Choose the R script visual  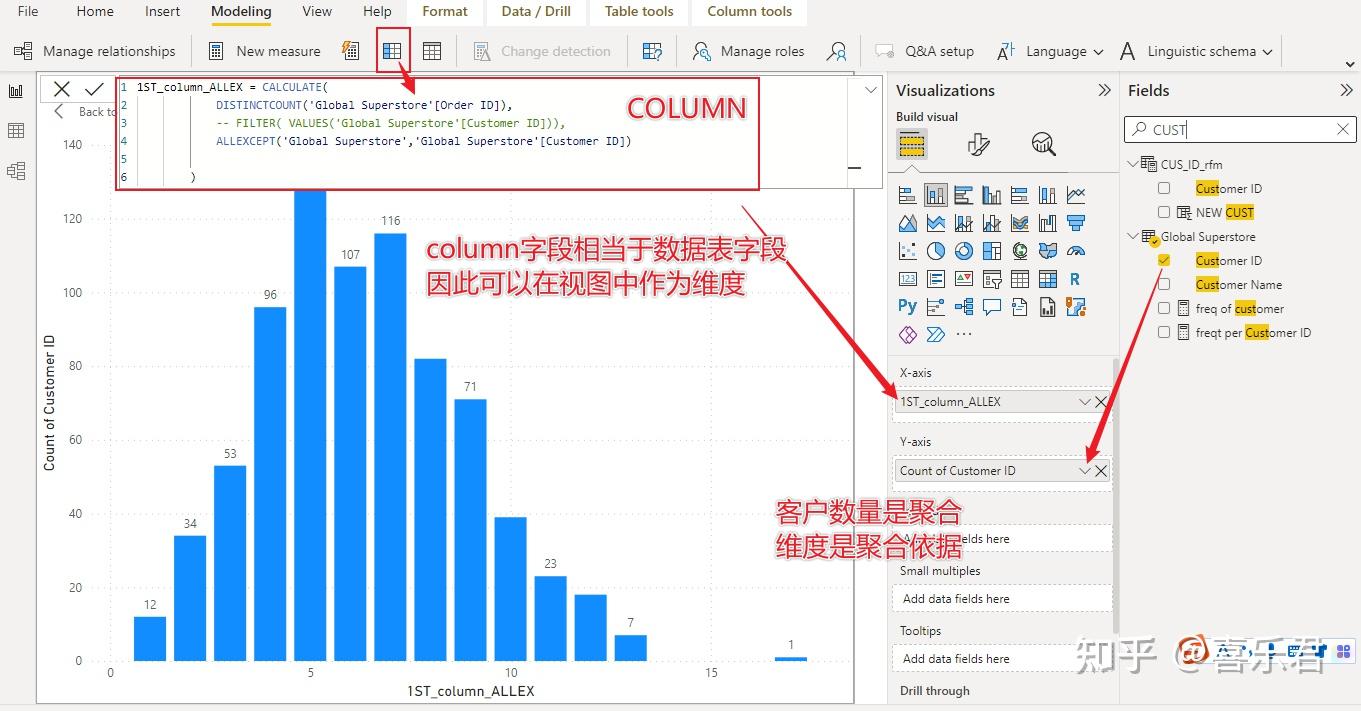(x=1076, y=279)
